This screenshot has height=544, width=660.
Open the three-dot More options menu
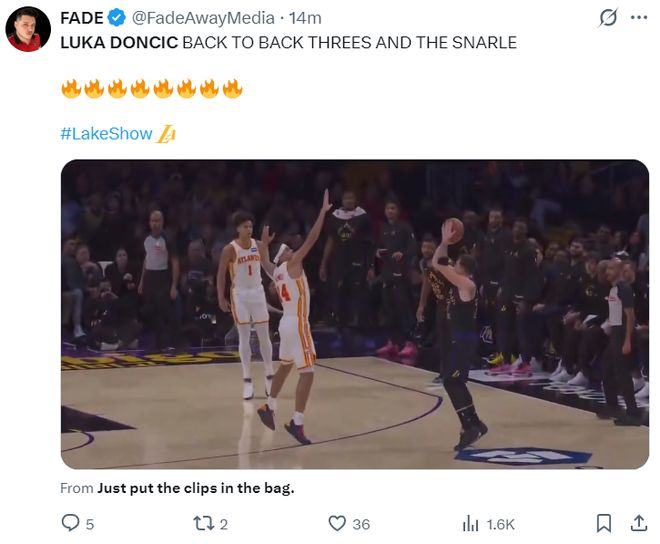tap(639, 18)
